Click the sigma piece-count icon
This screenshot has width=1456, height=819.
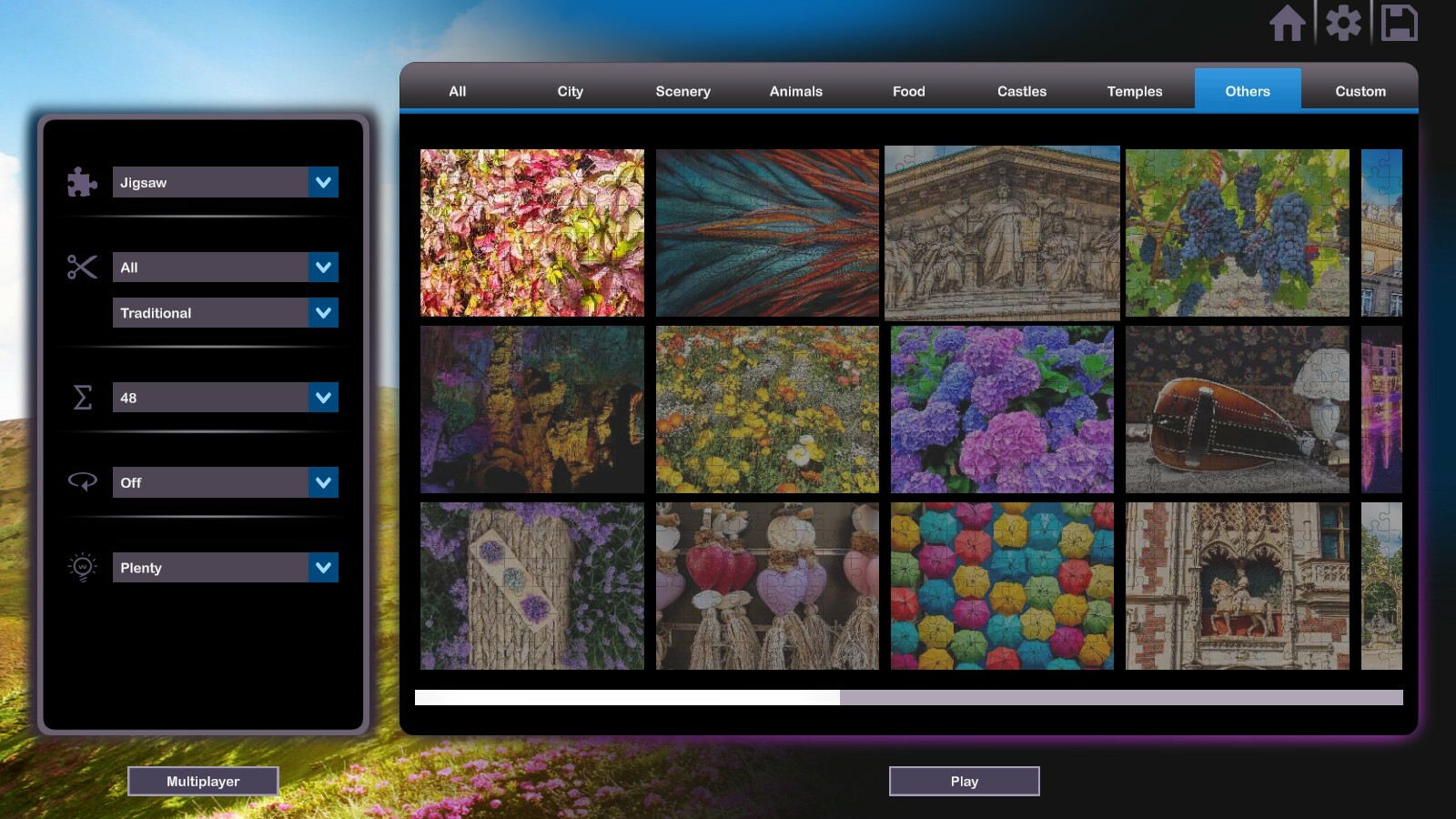(83, 398)
